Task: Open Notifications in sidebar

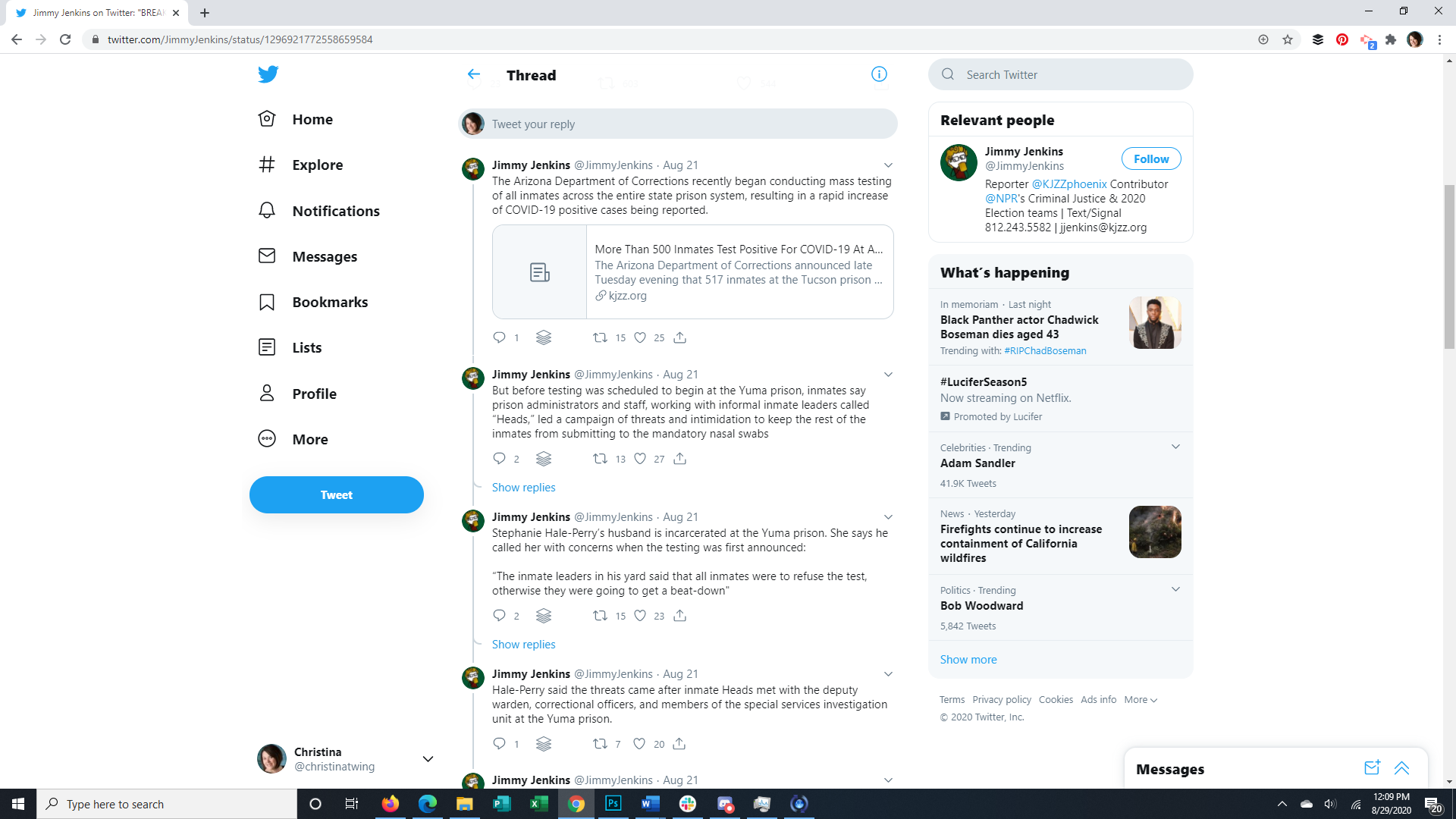Action: coord(335,211)
